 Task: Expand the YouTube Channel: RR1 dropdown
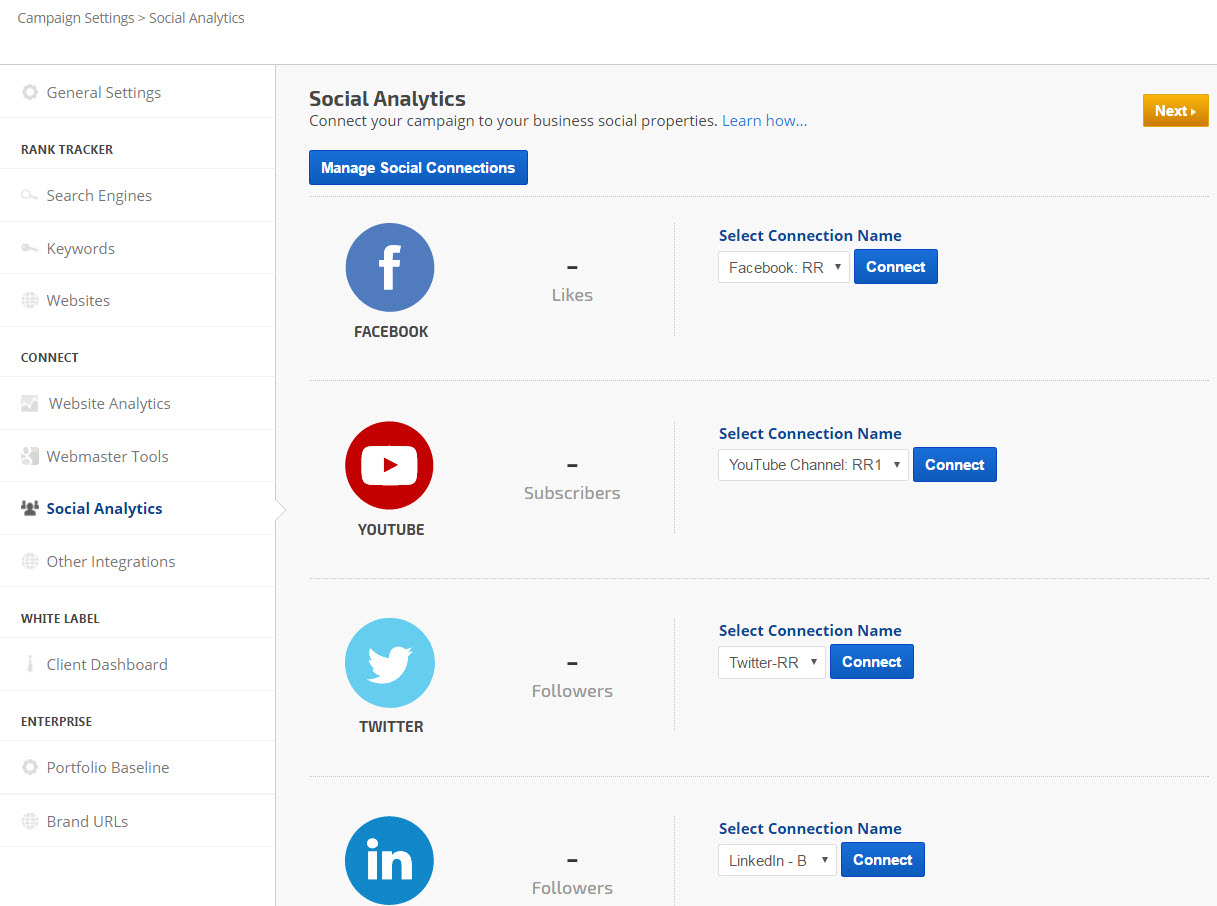tap(812, 465)
